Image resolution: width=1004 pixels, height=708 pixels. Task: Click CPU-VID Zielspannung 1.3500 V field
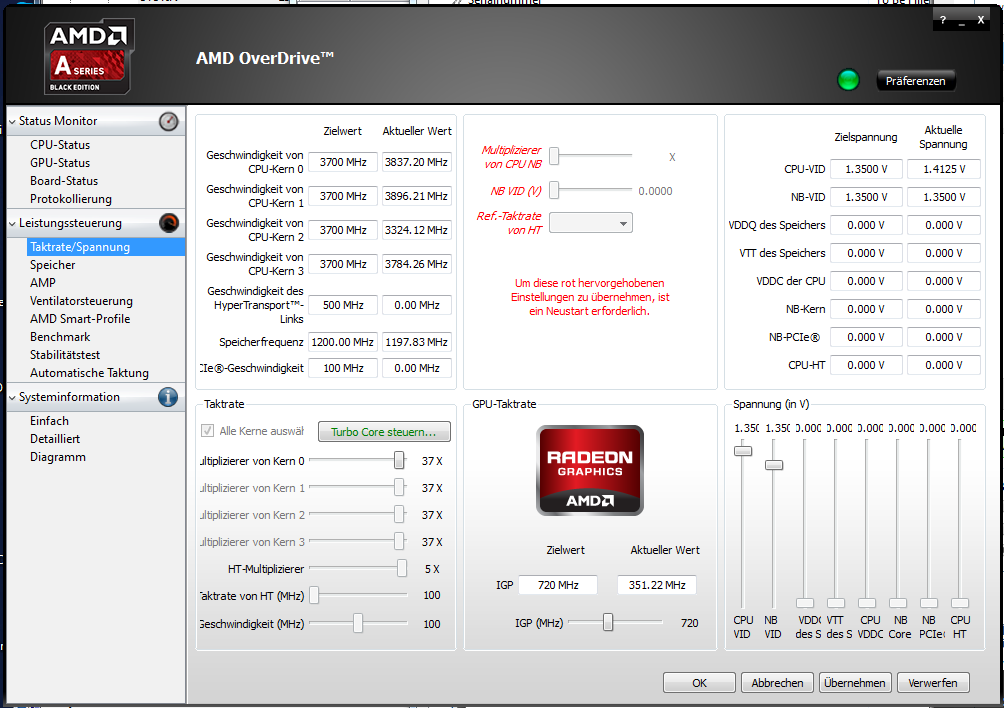pos(866,169)
